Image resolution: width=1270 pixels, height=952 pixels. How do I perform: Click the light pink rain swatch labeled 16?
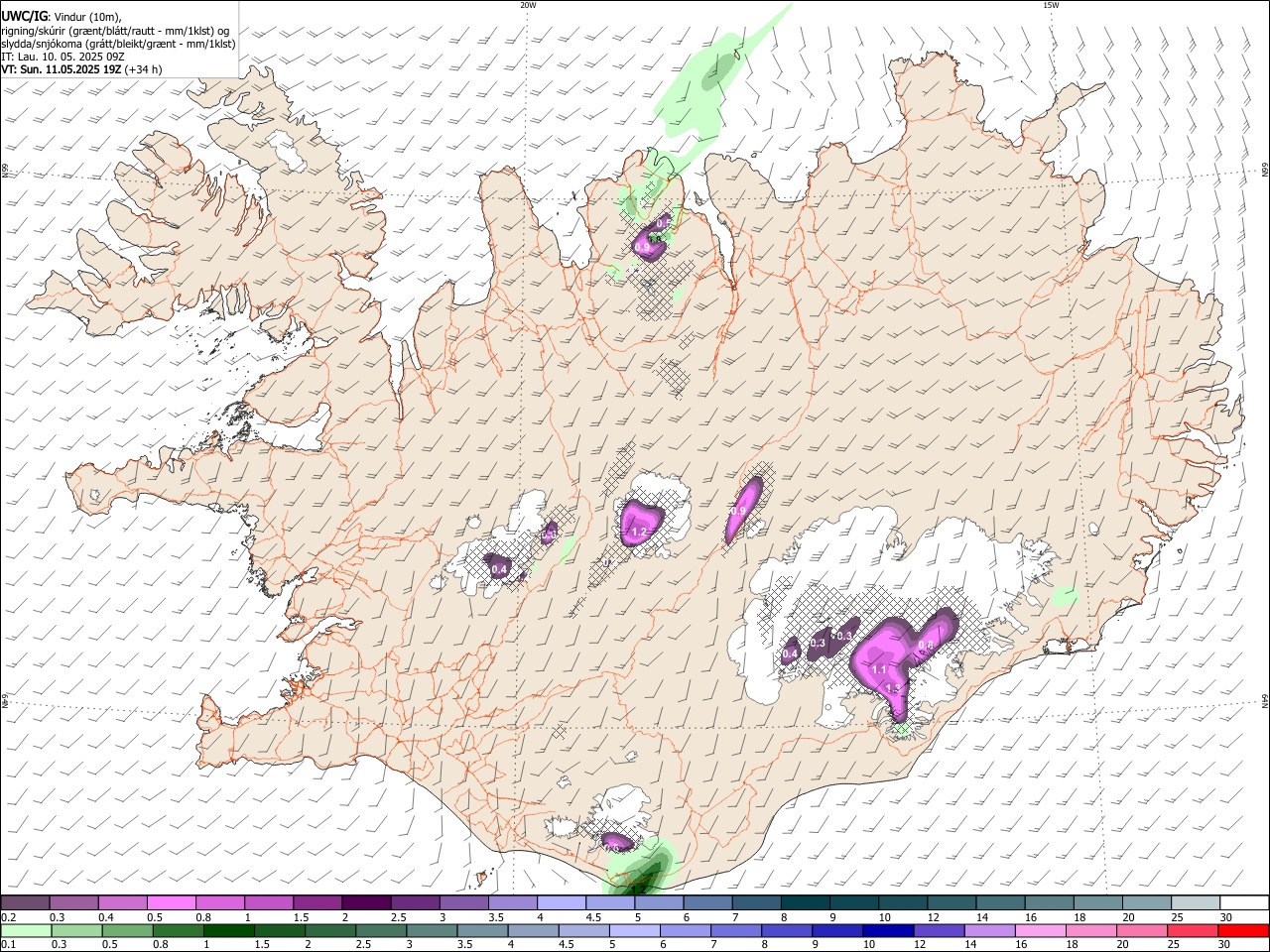(1041, 931)
